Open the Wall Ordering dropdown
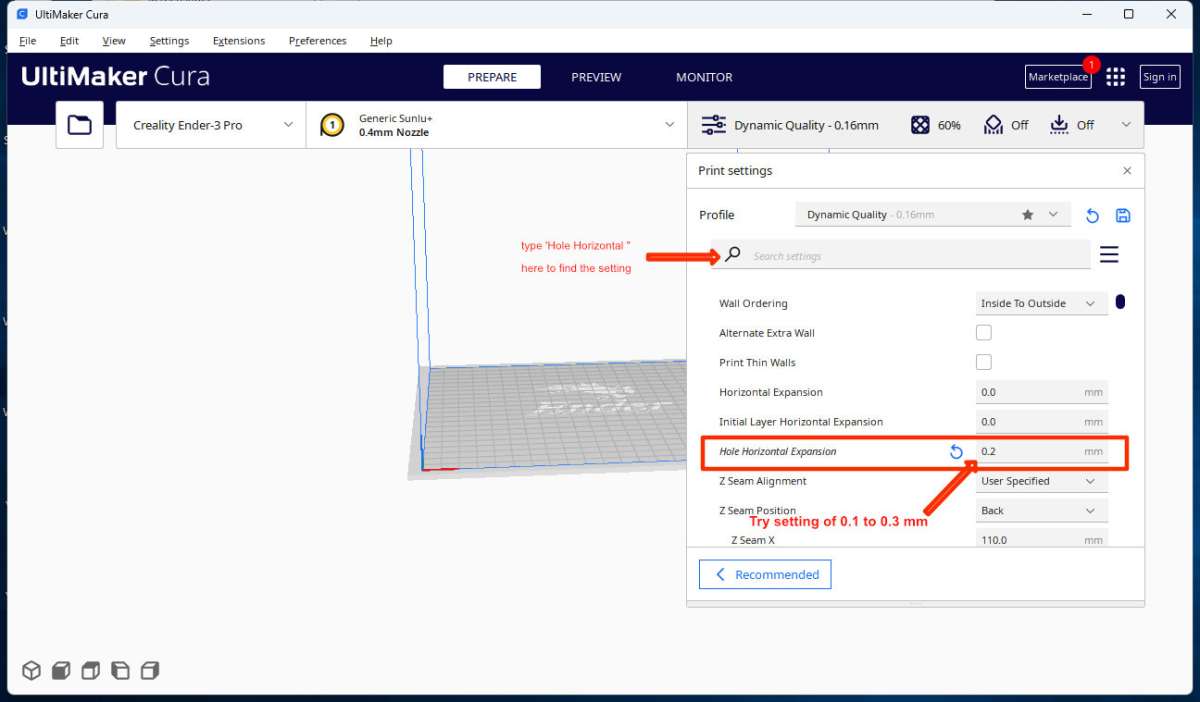This screenshot has height=702, width=1200. click(x=1042, y=303)
